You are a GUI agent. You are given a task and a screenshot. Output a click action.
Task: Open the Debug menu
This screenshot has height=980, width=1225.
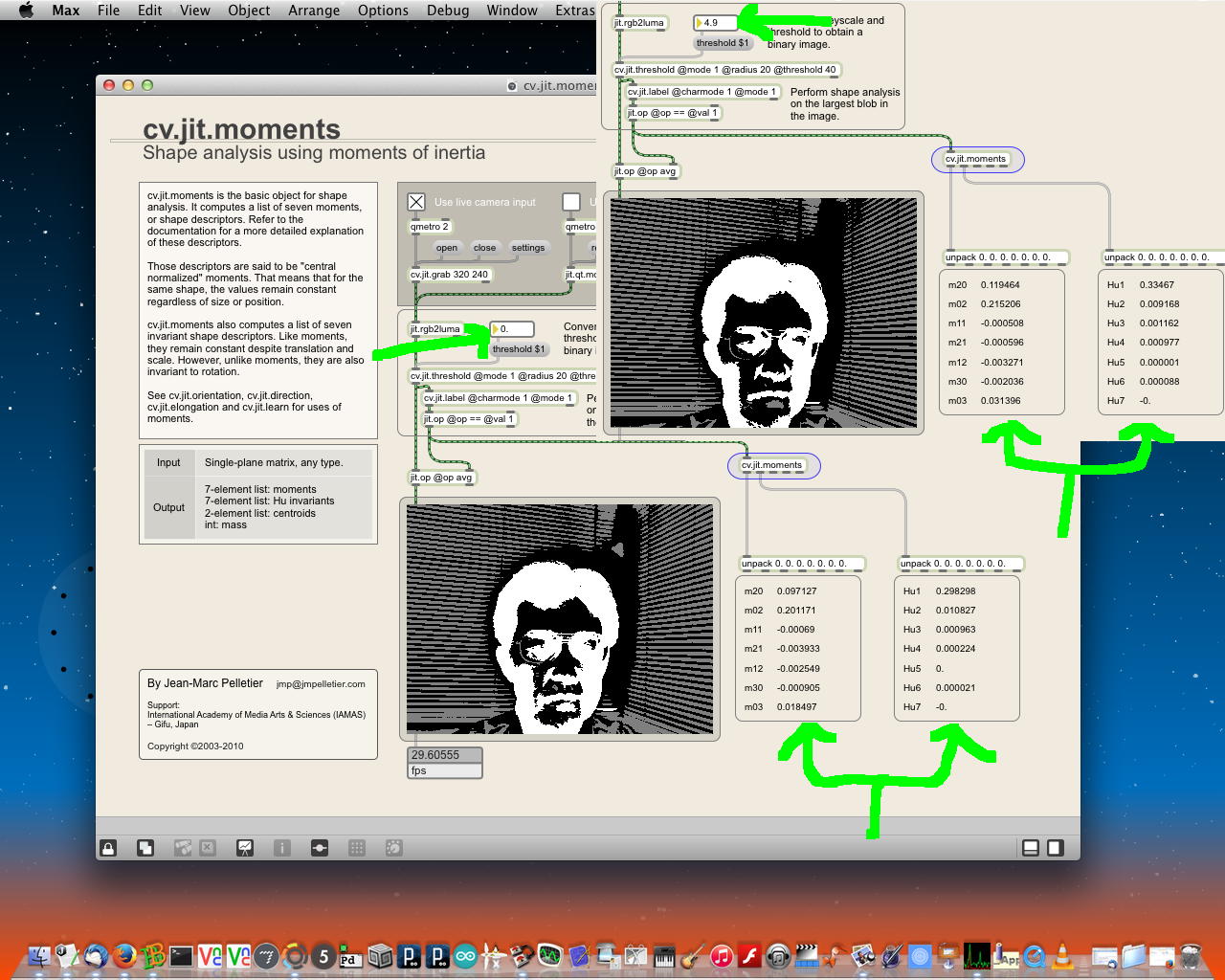pos(448,10)
